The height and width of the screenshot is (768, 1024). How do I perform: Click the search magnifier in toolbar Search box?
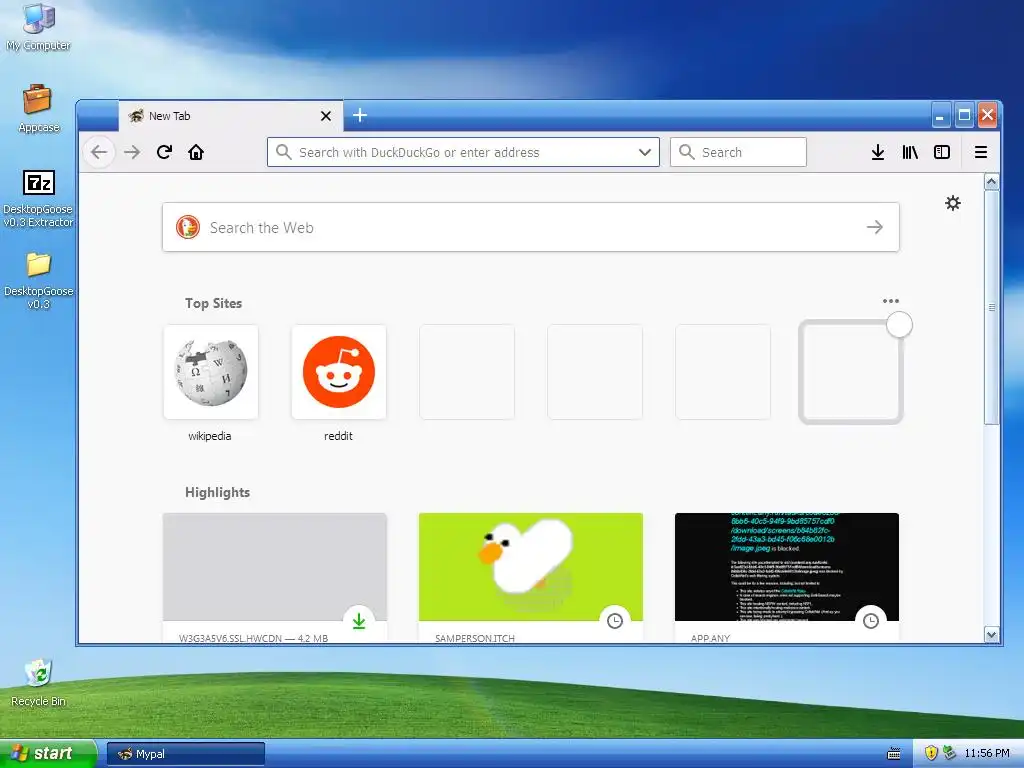pyautogui.click(x=686, y=152)
